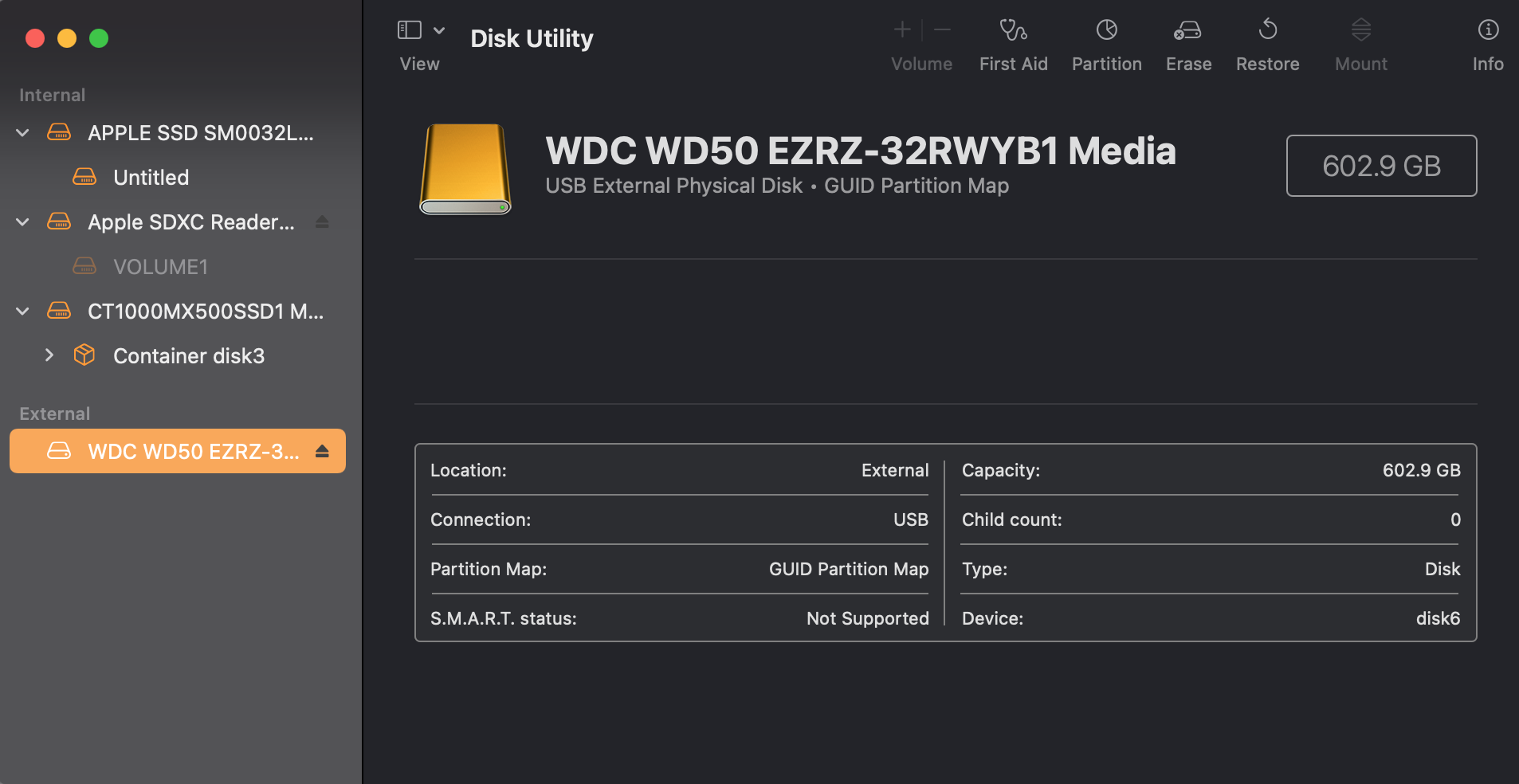Collapse the CT1000MX500SSD1 disk tree
Viewport: 1519px width, 784px height.
pos(23,312)
